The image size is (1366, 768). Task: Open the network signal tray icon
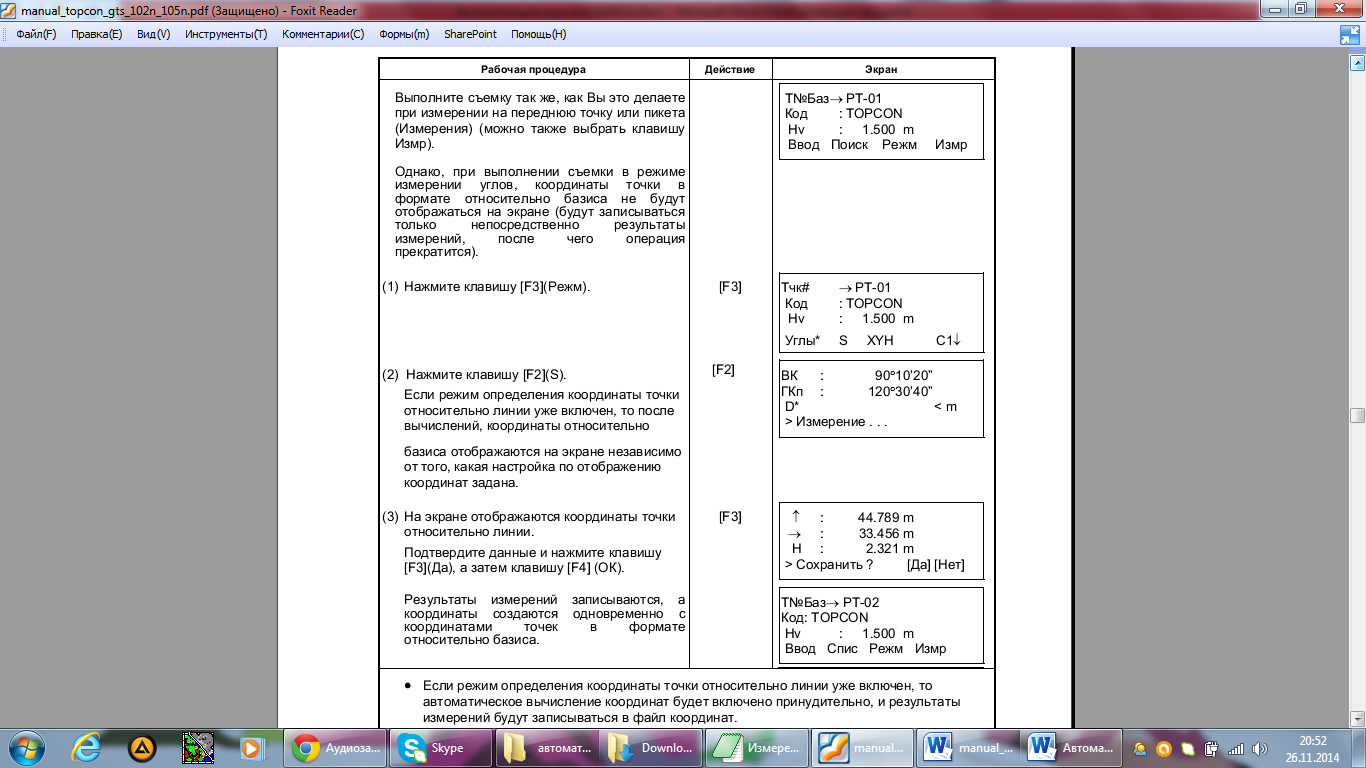coord(1236,748)
